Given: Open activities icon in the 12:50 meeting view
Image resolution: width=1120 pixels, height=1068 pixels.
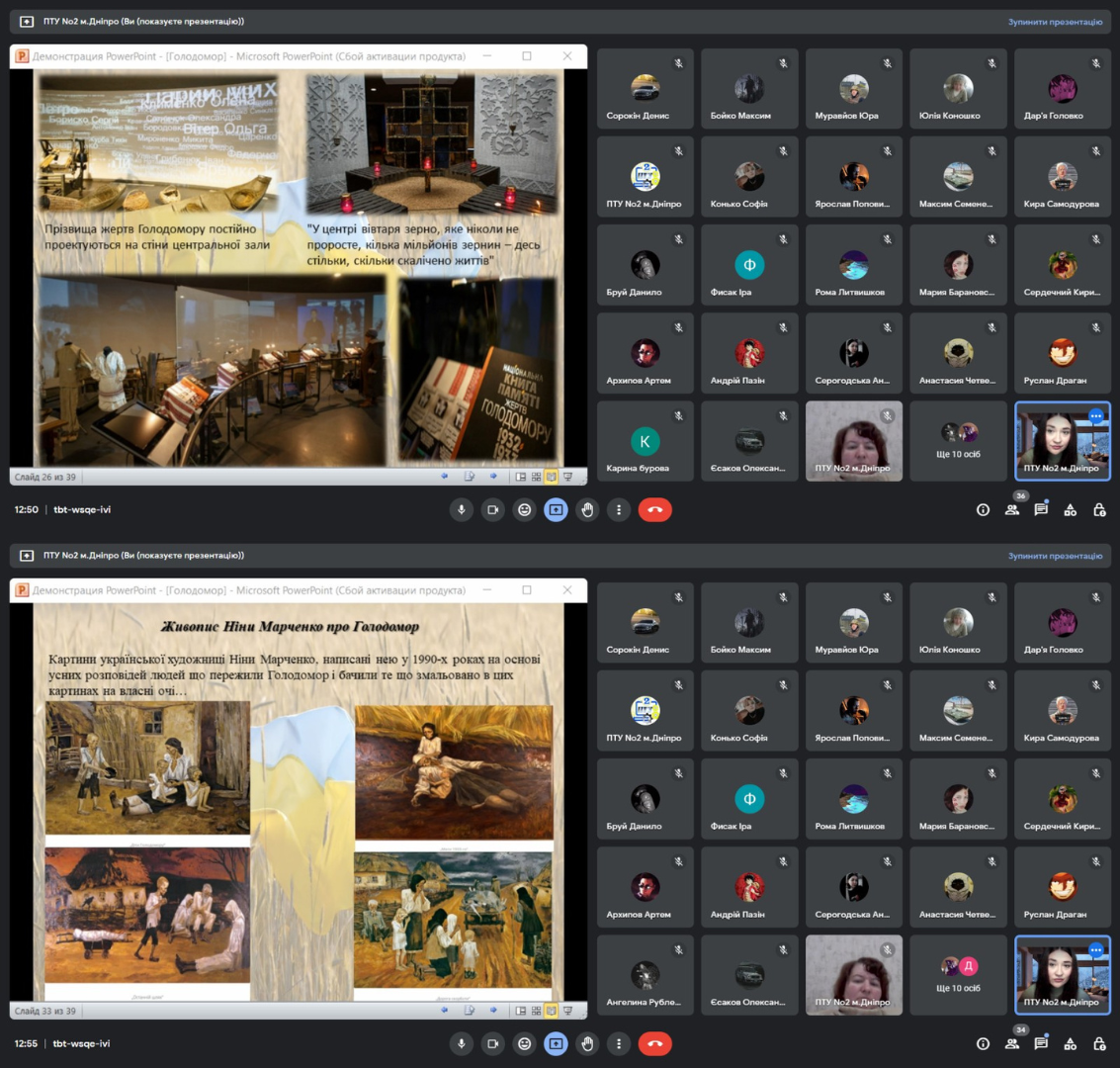Looking at the screenshot, I should pos(1070,510).
